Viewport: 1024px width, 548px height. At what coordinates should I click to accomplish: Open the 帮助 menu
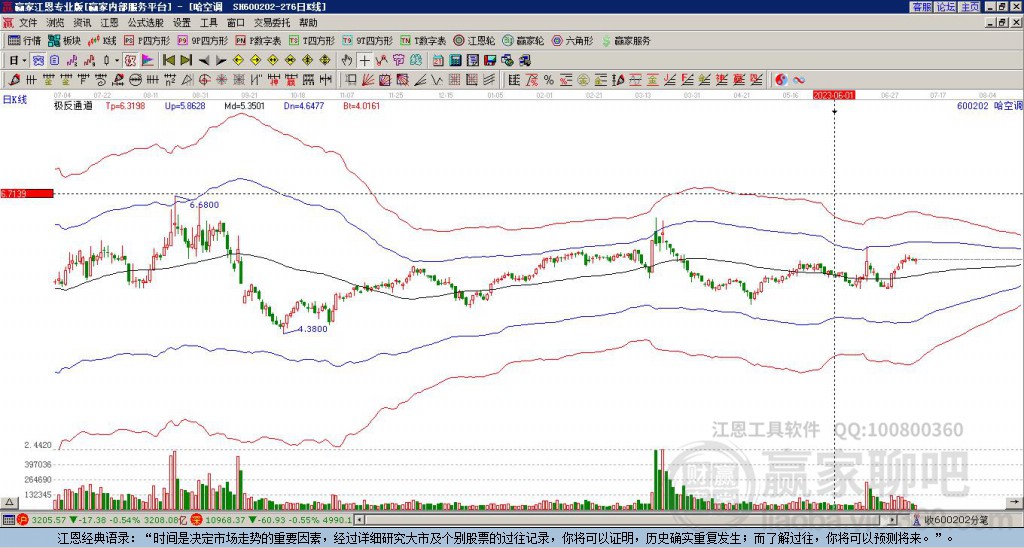point(308,23)
